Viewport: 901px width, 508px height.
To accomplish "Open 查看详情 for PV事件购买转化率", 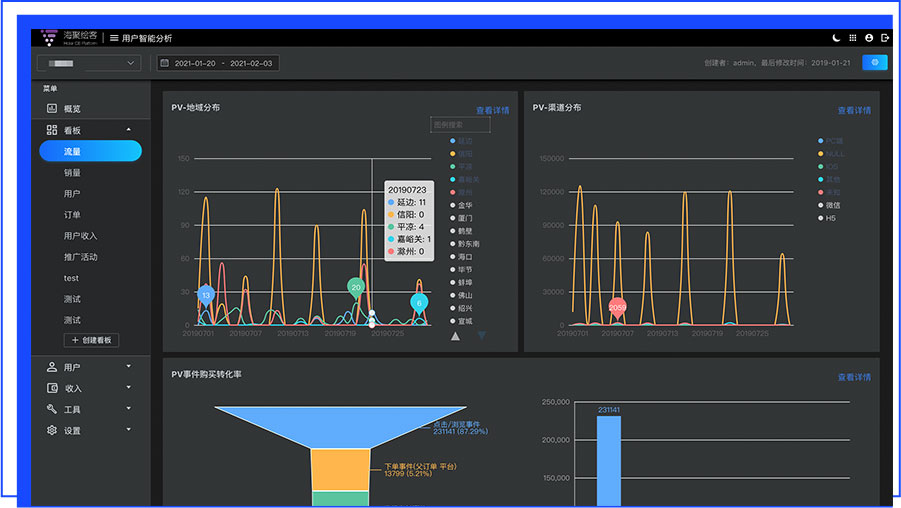I will coord(854,377).
